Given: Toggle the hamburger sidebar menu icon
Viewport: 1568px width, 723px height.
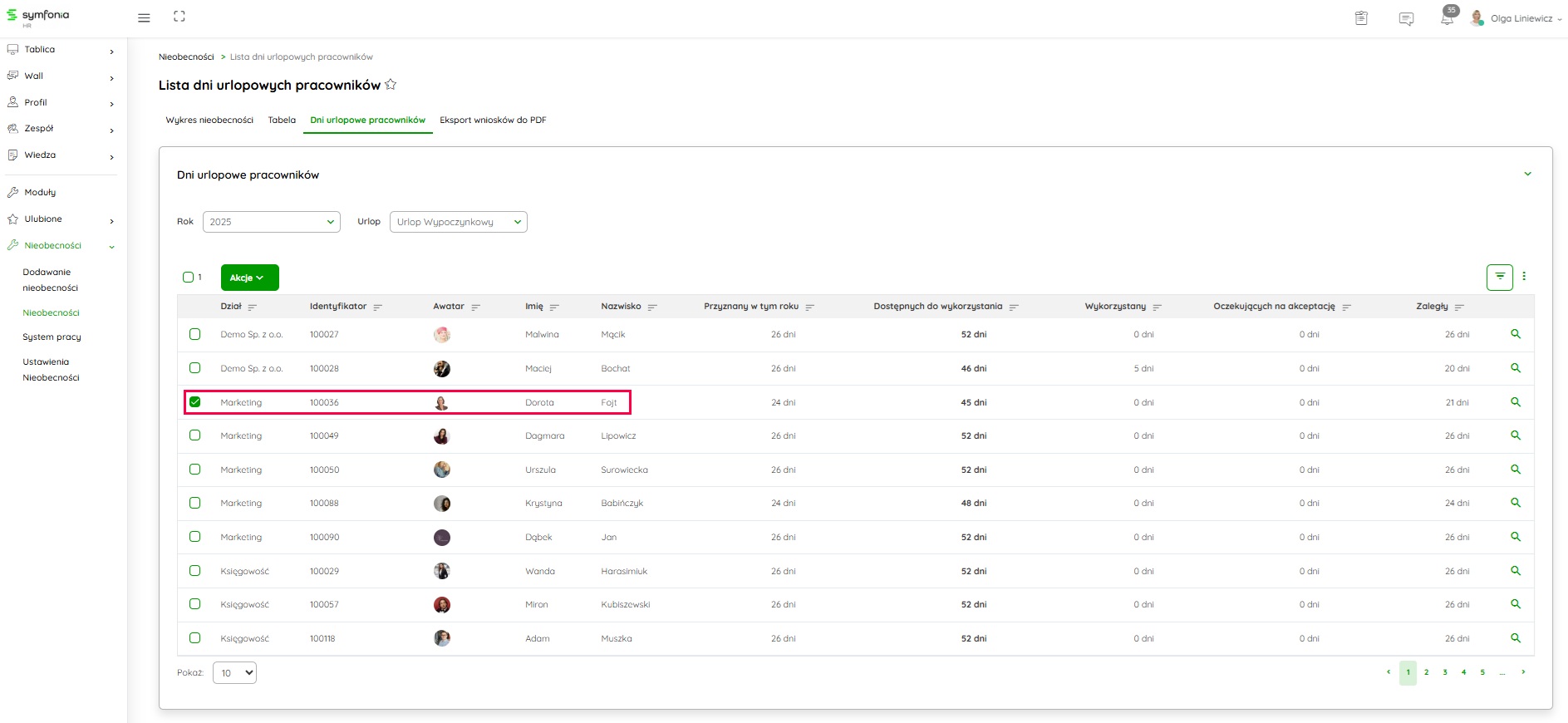Looking at the screenshot, I should click(x=144, y=17).
